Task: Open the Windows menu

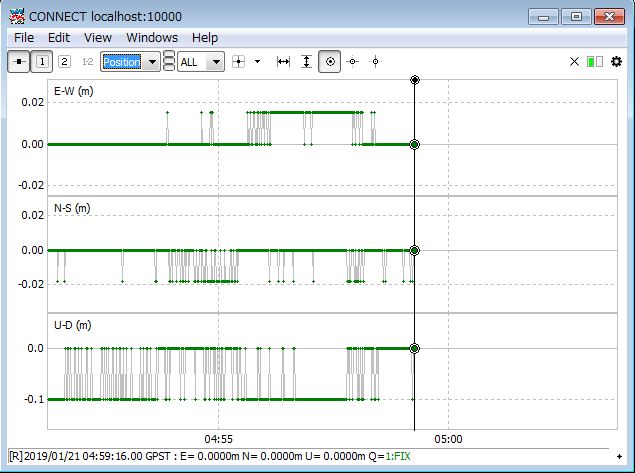Action: coord(152,37)
